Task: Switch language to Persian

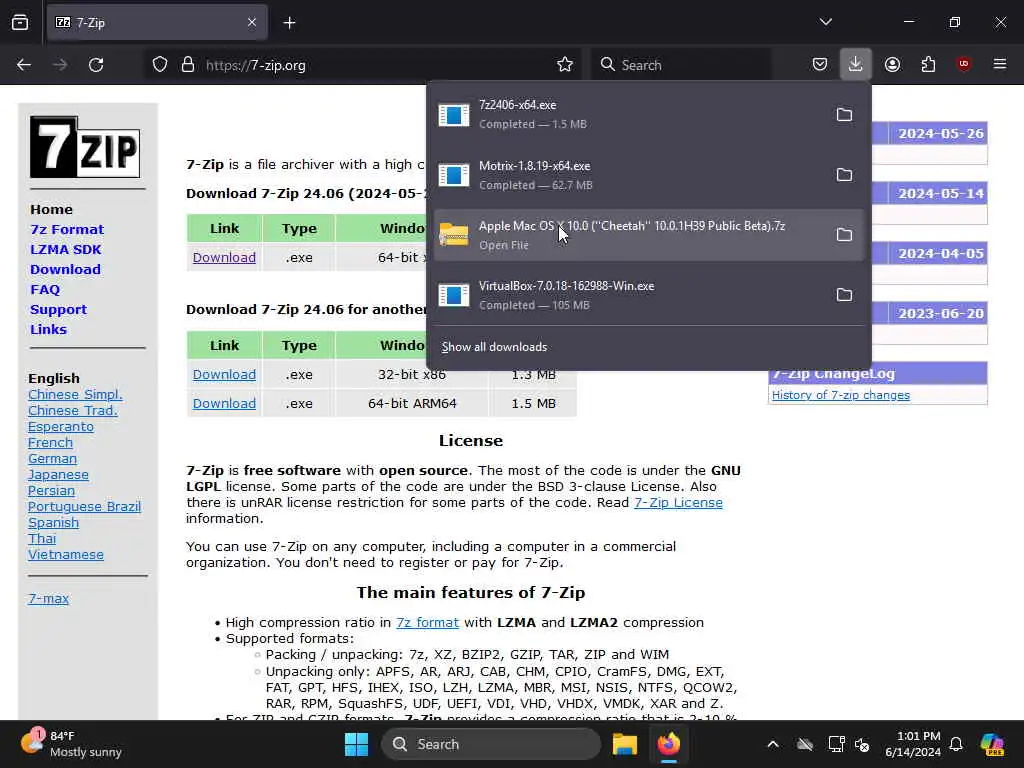Action: [51, 490]
